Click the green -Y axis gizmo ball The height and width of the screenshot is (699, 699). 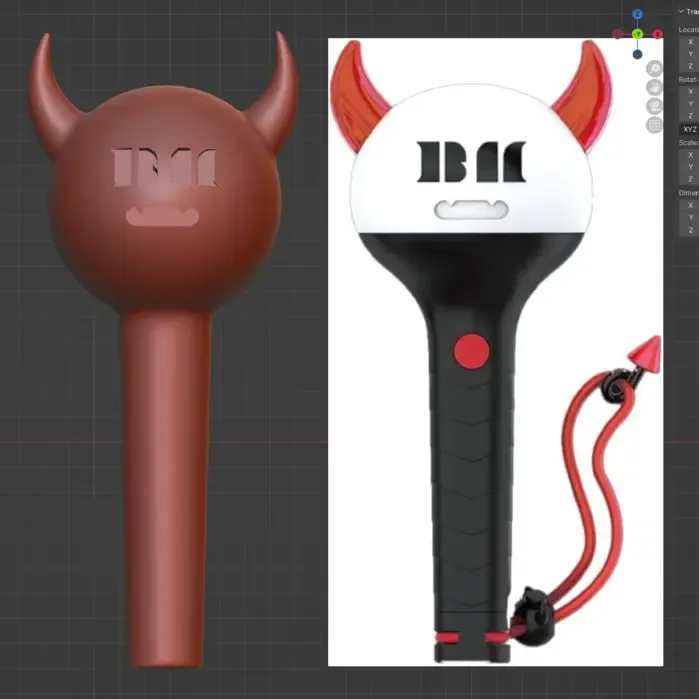point(638,34)
